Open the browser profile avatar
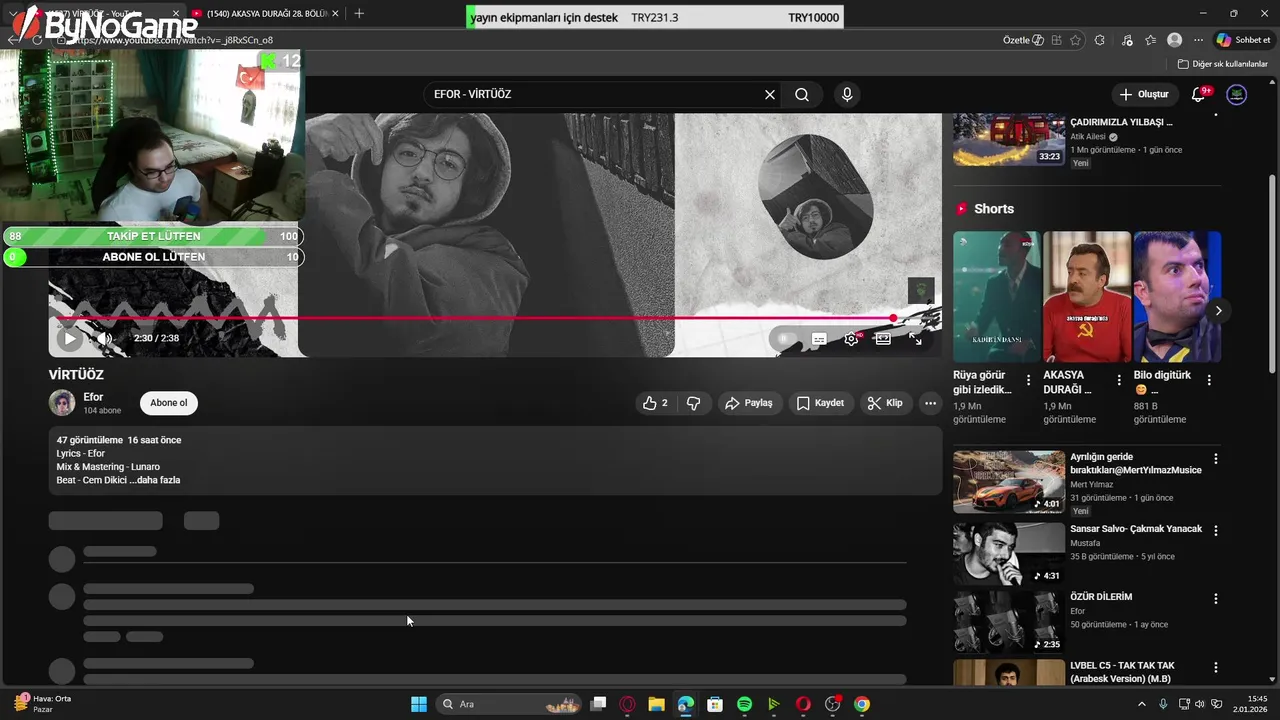This screenshot has width=1280, height=720. (1175, 40)
